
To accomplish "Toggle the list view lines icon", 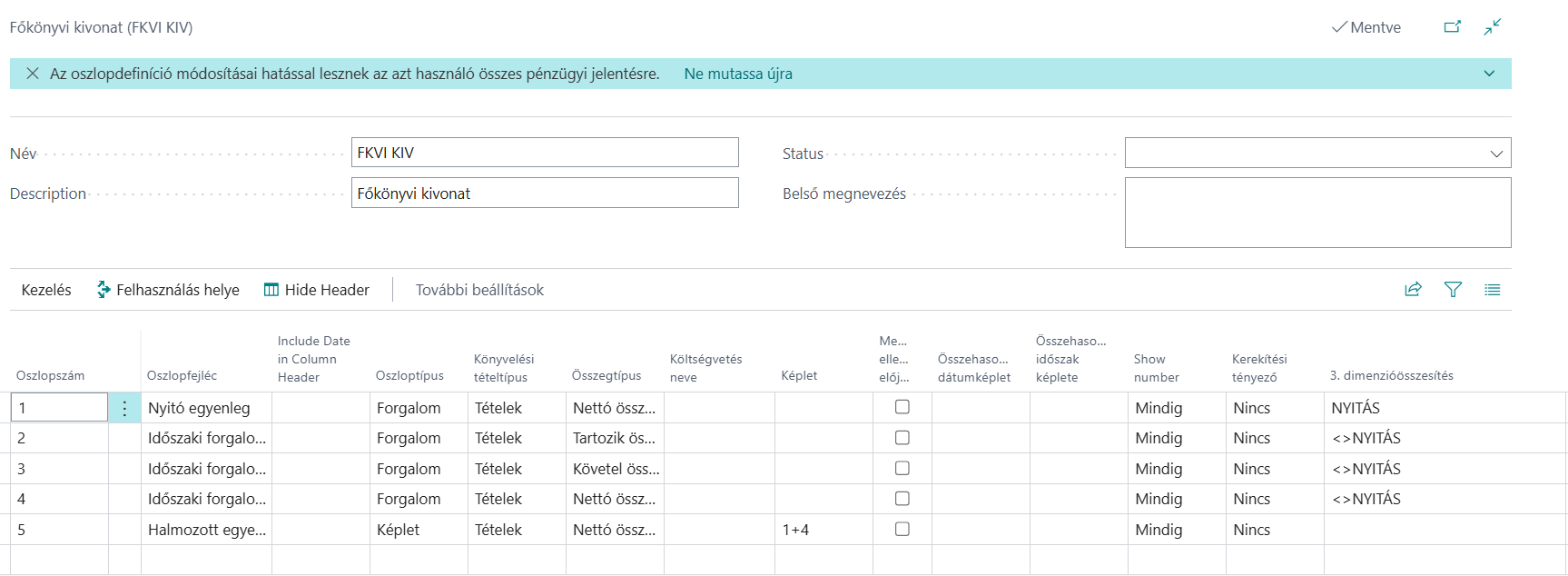I will (1493, 290).
